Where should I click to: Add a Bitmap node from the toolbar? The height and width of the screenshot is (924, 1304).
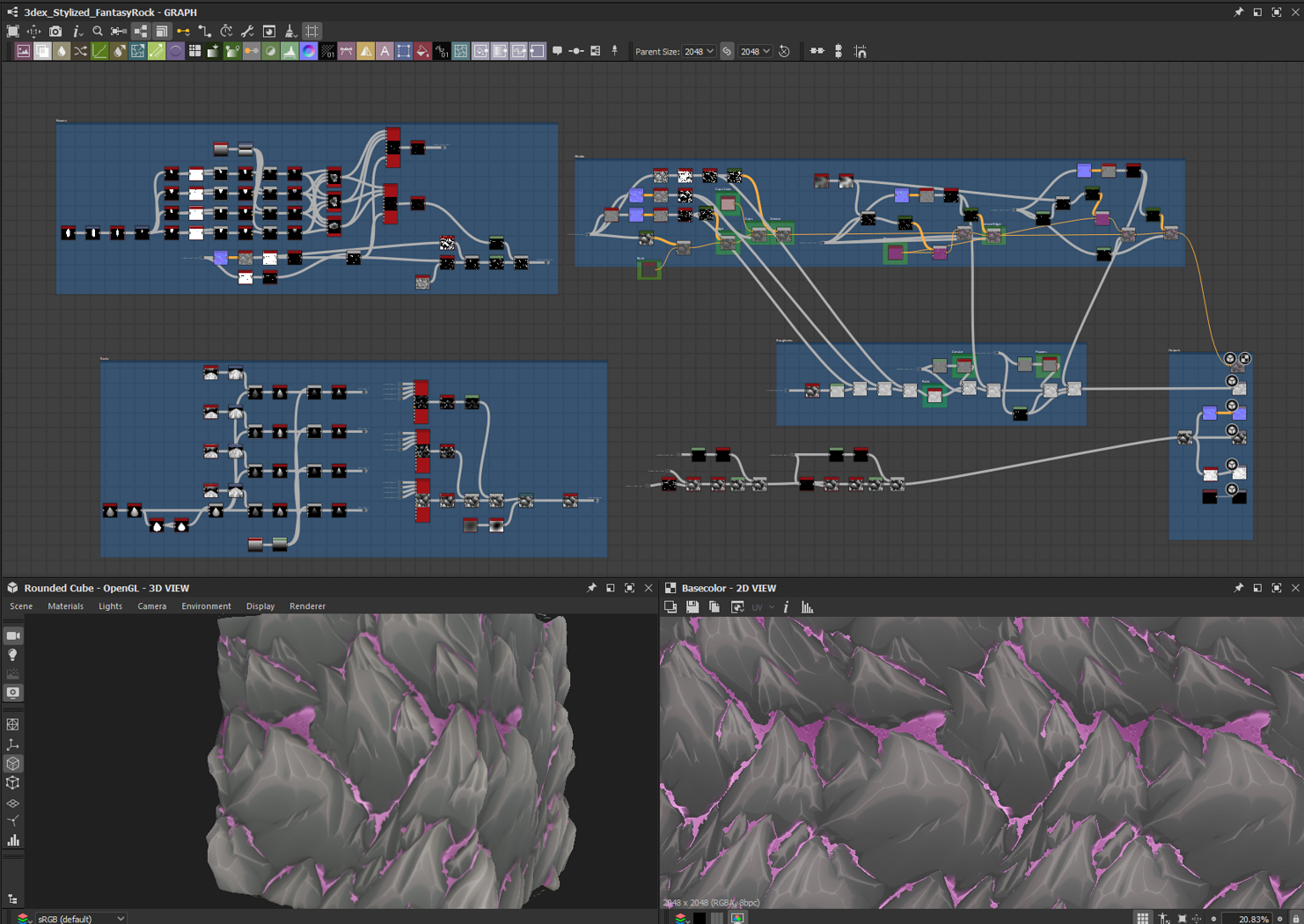tap(24, 51)
